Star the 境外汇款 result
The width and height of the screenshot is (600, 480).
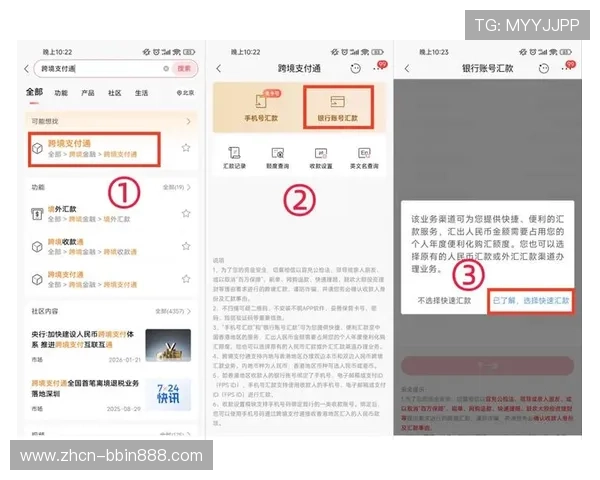(x=186, y=214)
